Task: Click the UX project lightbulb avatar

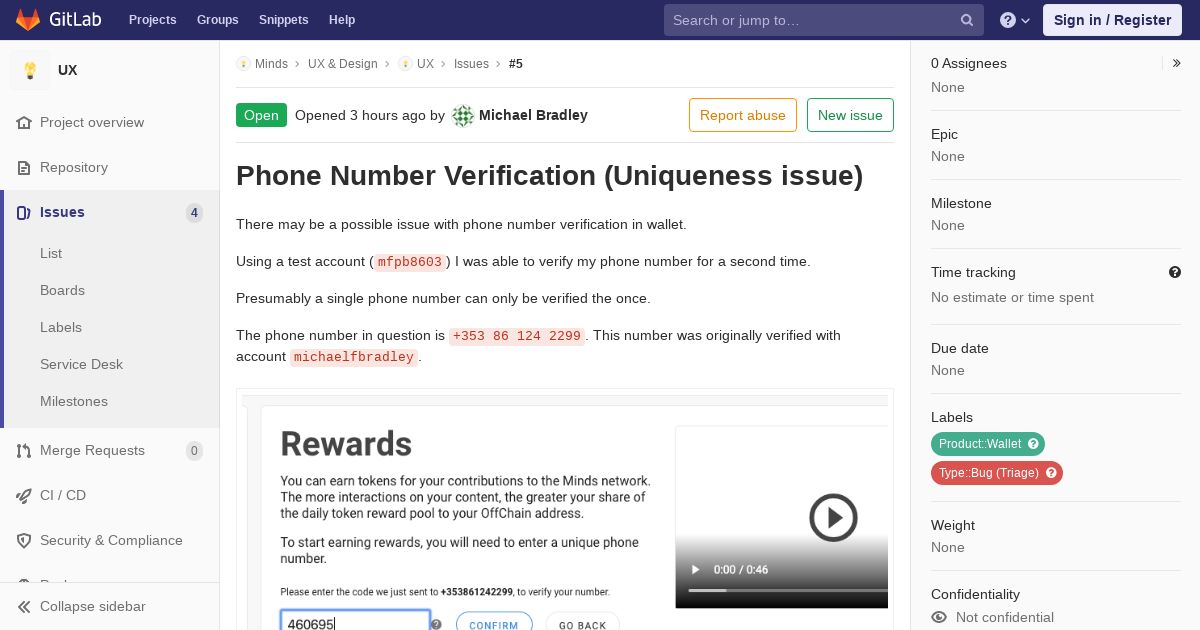Action: click(30, 70)
